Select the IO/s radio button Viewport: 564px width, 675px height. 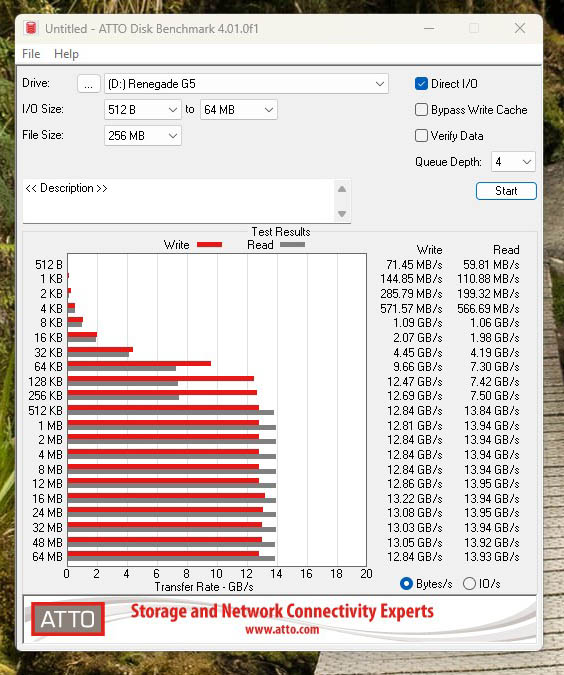point(469,584)
